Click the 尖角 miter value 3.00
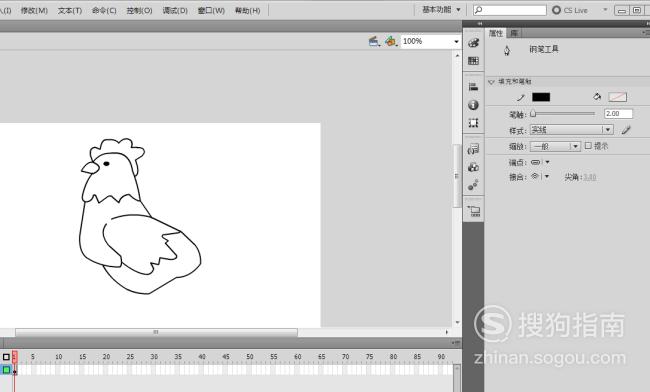The image size is (650, 392). [x=590, y=177]
